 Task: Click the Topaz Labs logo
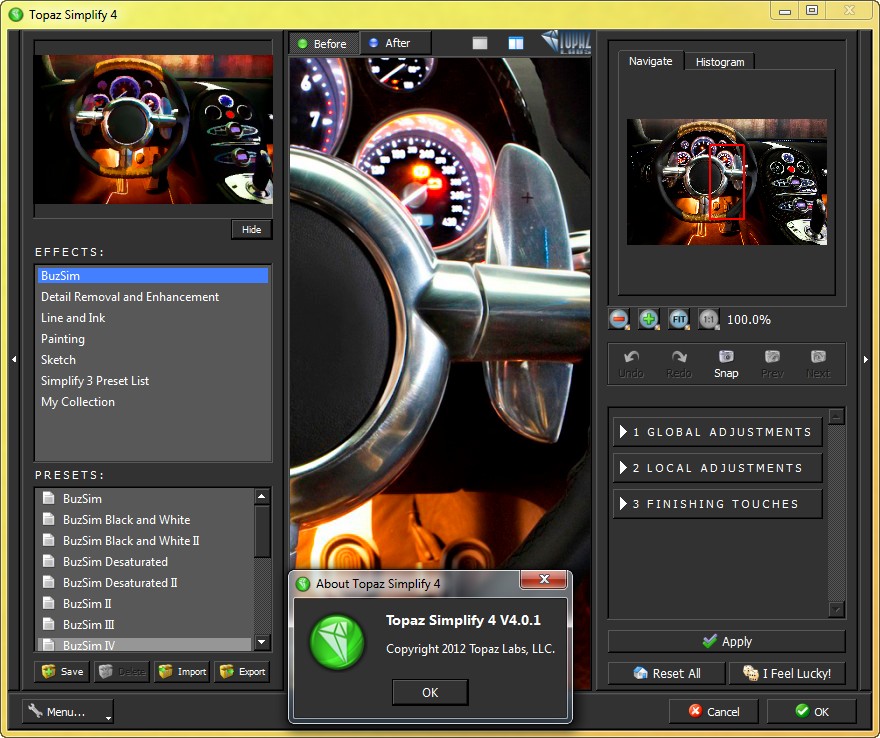pyautogui.click(x=566, y=42)
